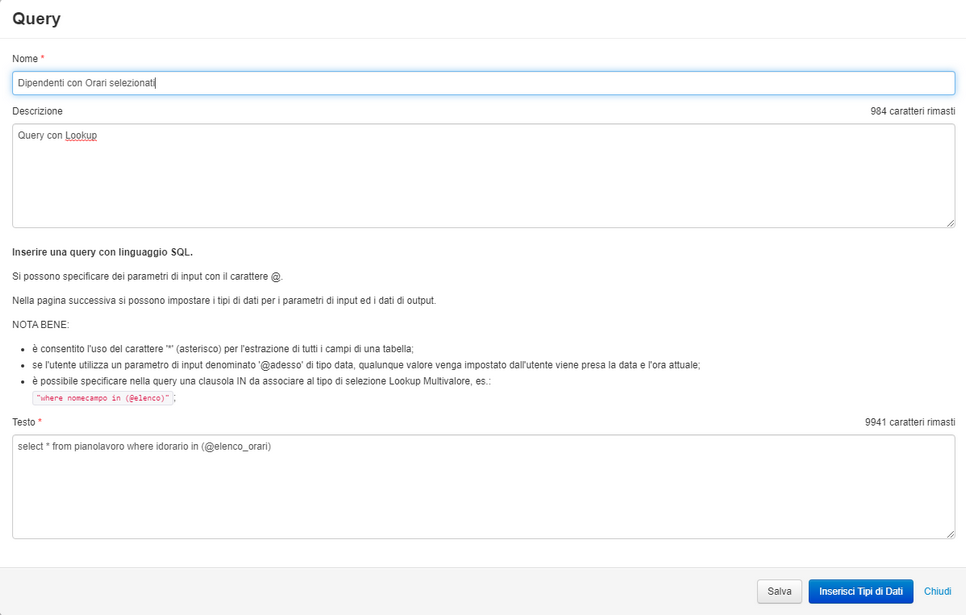Image resolution: width=966 pixels, height=615 pixels.
Task: Click the Descrizione field label
Action: (x=37, y=111)
